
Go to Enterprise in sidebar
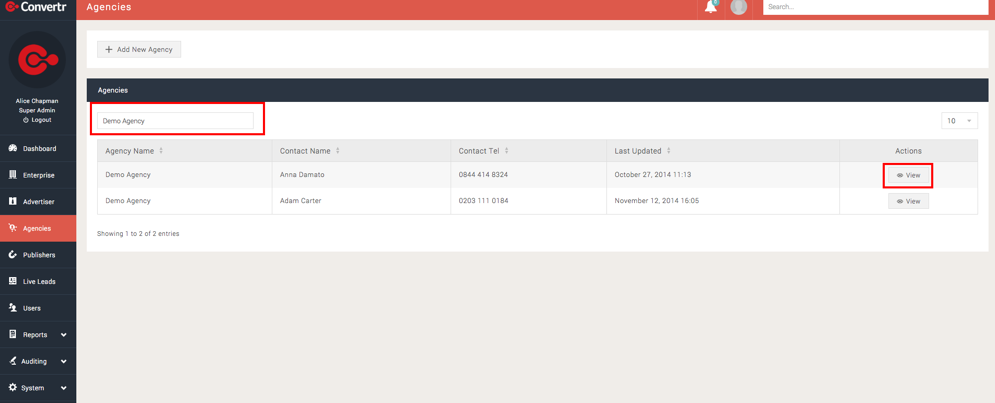click(38, 175)
